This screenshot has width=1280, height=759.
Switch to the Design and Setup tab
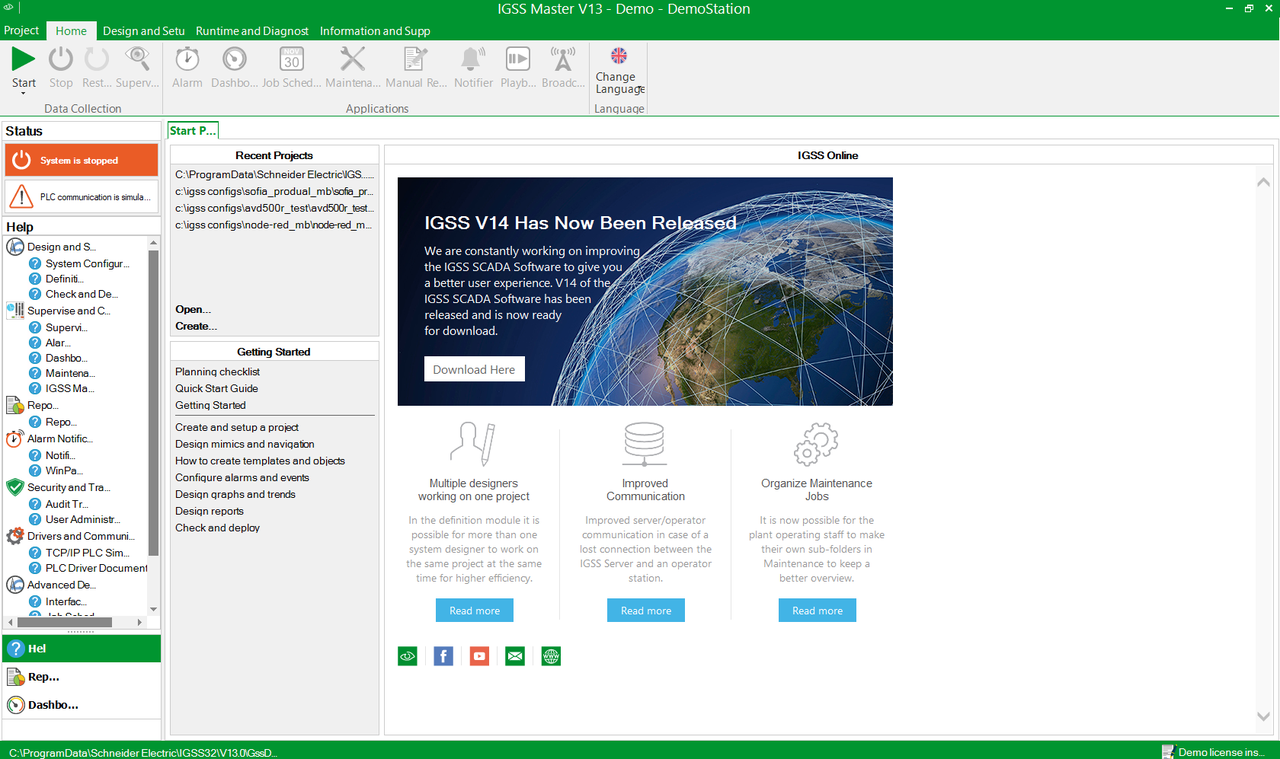click(x=145, y=31)
